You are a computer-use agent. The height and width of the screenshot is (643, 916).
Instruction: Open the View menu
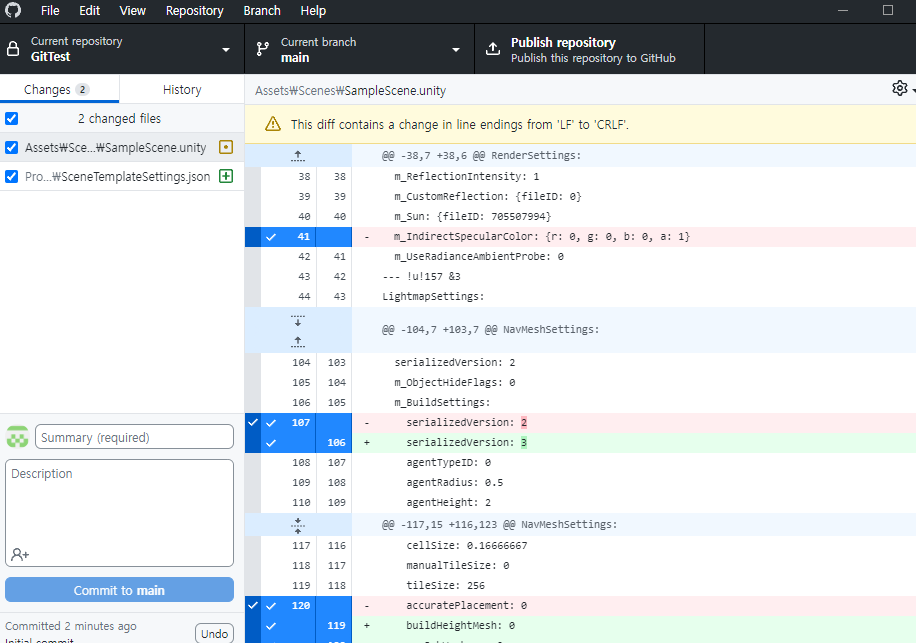tap(133, 11)
